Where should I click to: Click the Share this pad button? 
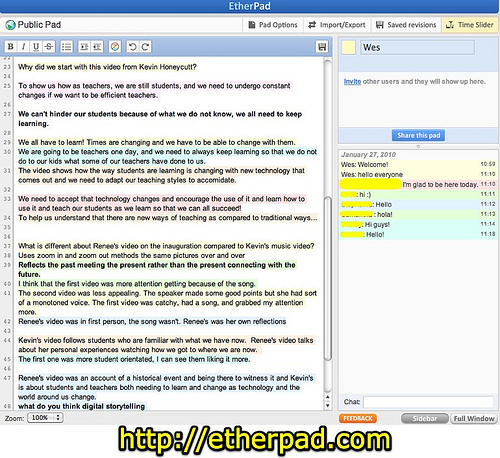click(x=419, y=135)
